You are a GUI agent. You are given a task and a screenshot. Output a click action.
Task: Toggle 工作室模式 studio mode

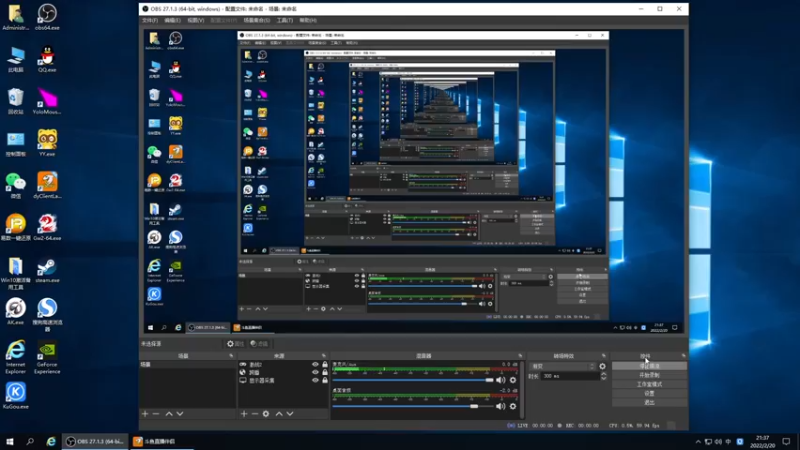tap(649, 384)
